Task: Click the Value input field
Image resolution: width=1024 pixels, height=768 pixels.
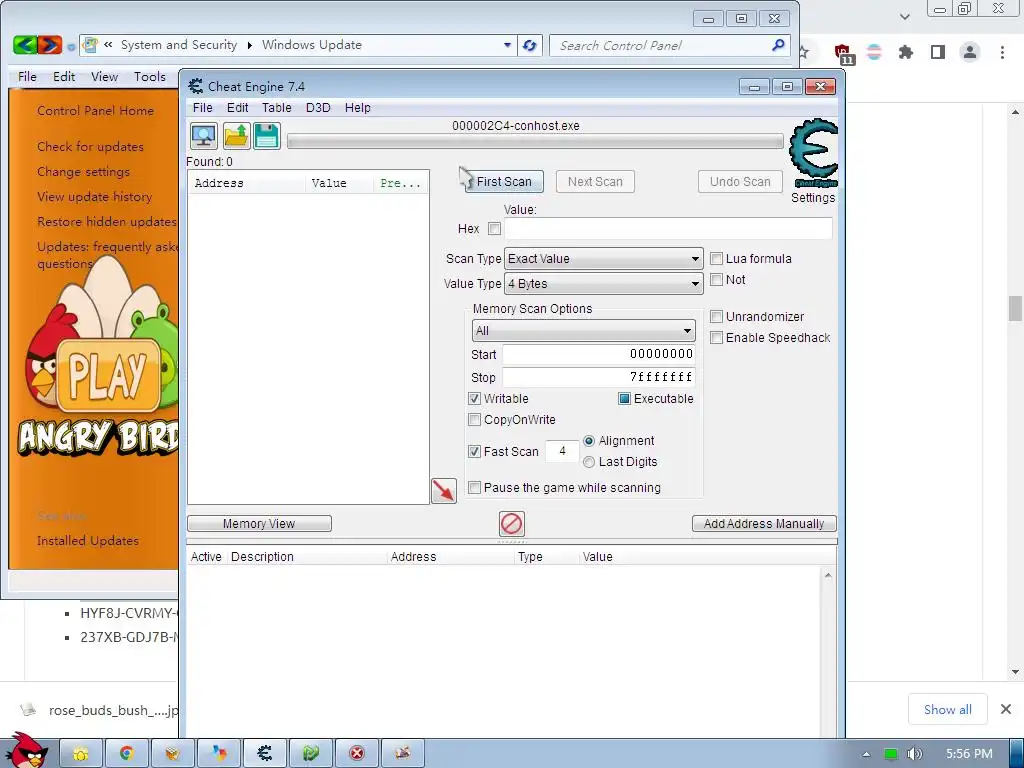Action: (668, 229)
